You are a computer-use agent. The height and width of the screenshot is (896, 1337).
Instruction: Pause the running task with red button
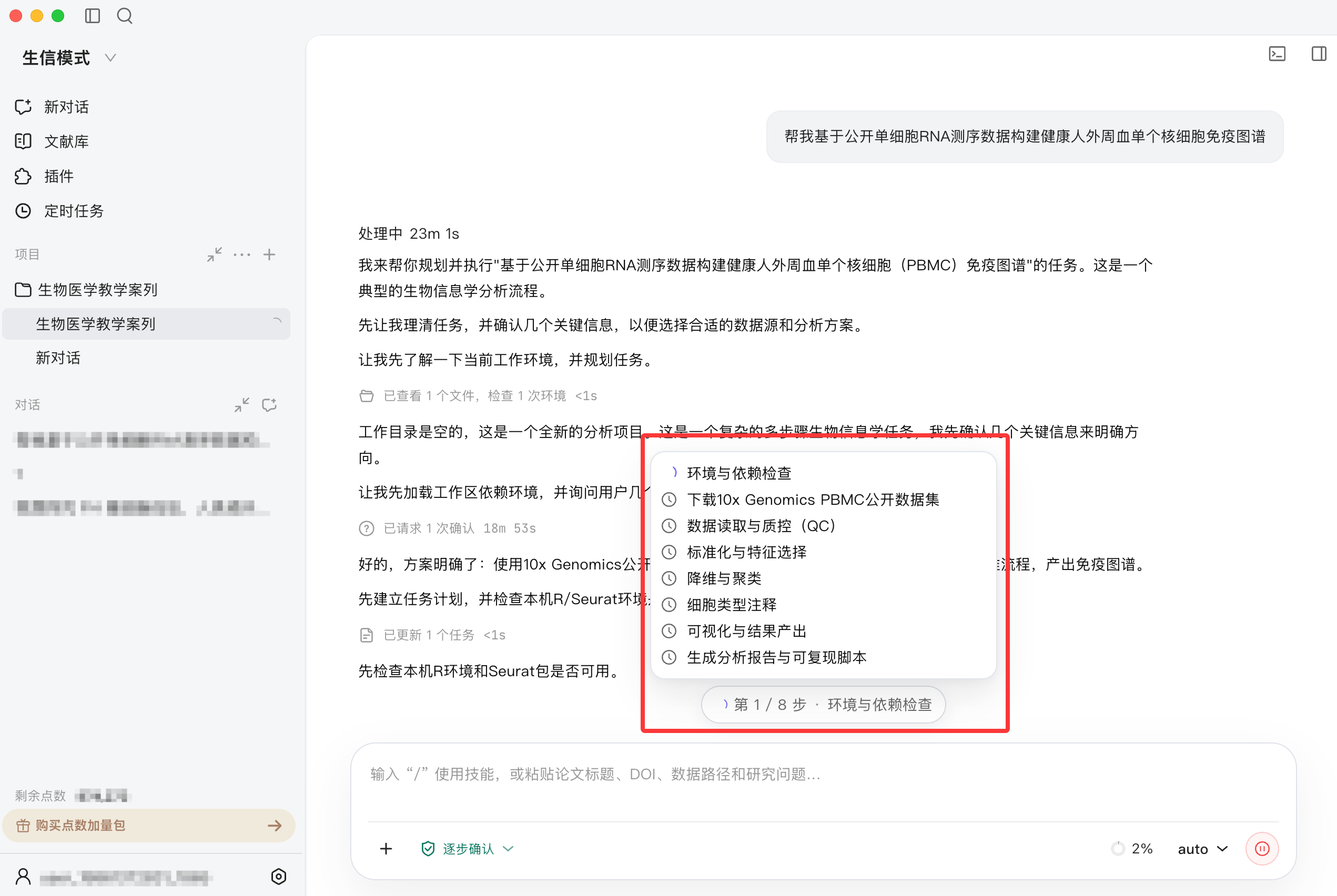pyautogui.click(x=1262, y=849)
